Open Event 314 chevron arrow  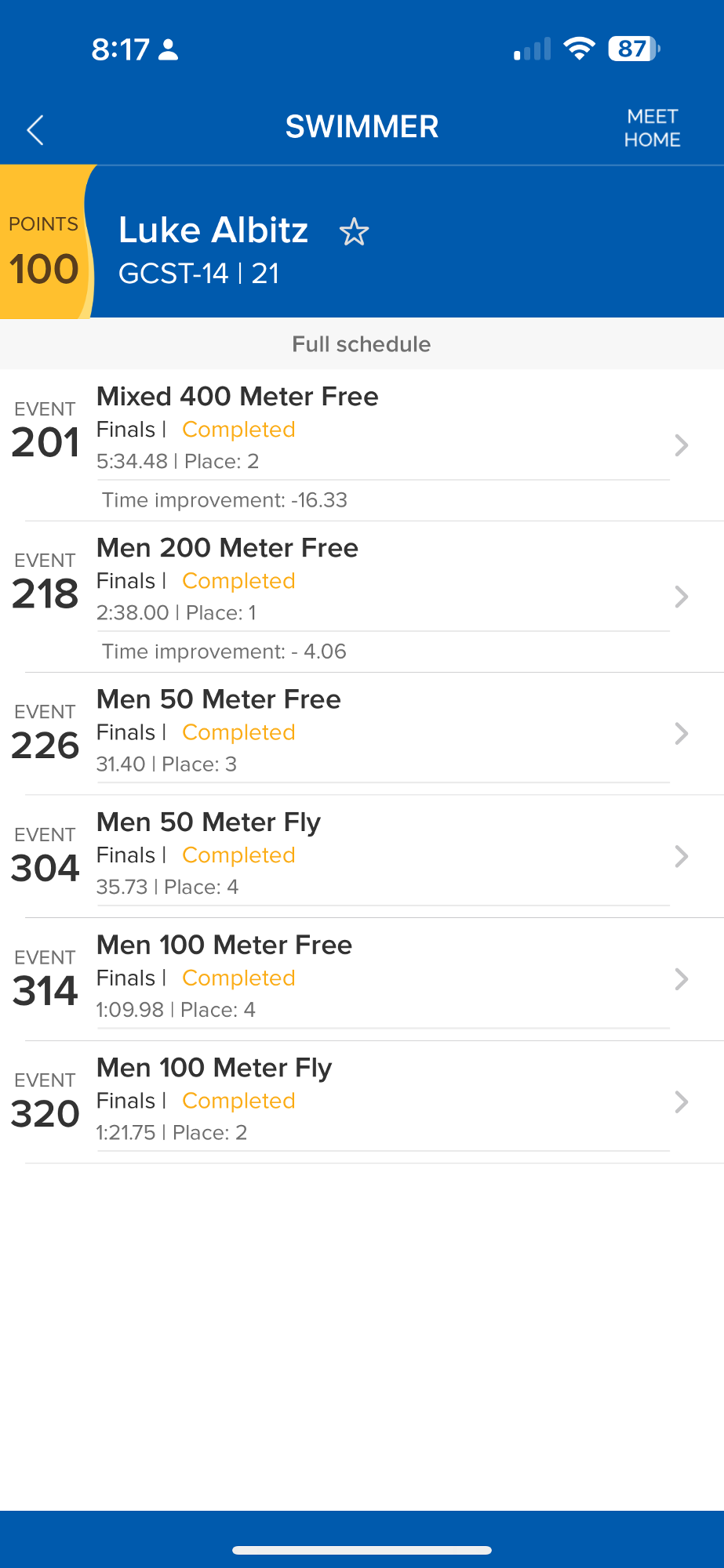(681, 978)
